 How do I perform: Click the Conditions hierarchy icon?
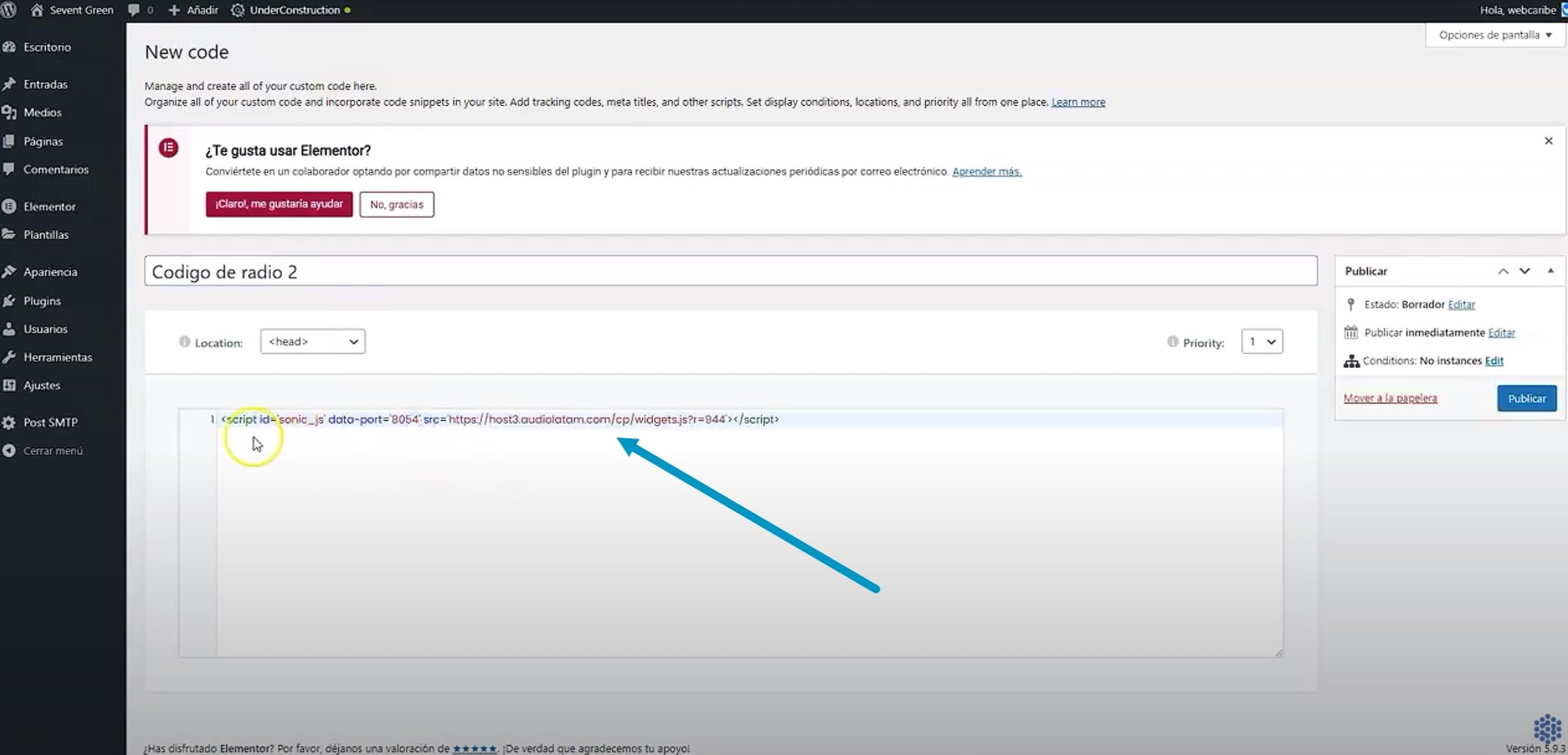point(1351,361)
